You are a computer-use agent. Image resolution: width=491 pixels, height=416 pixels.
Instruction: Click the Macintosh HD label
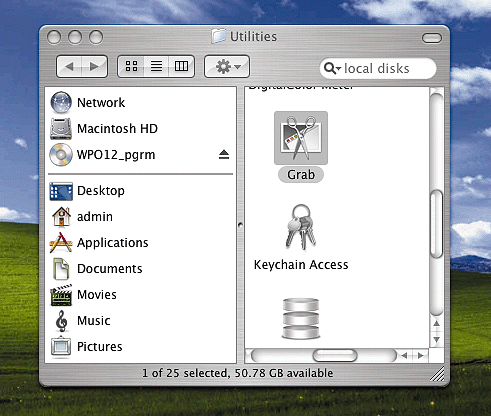click(117, 129)
